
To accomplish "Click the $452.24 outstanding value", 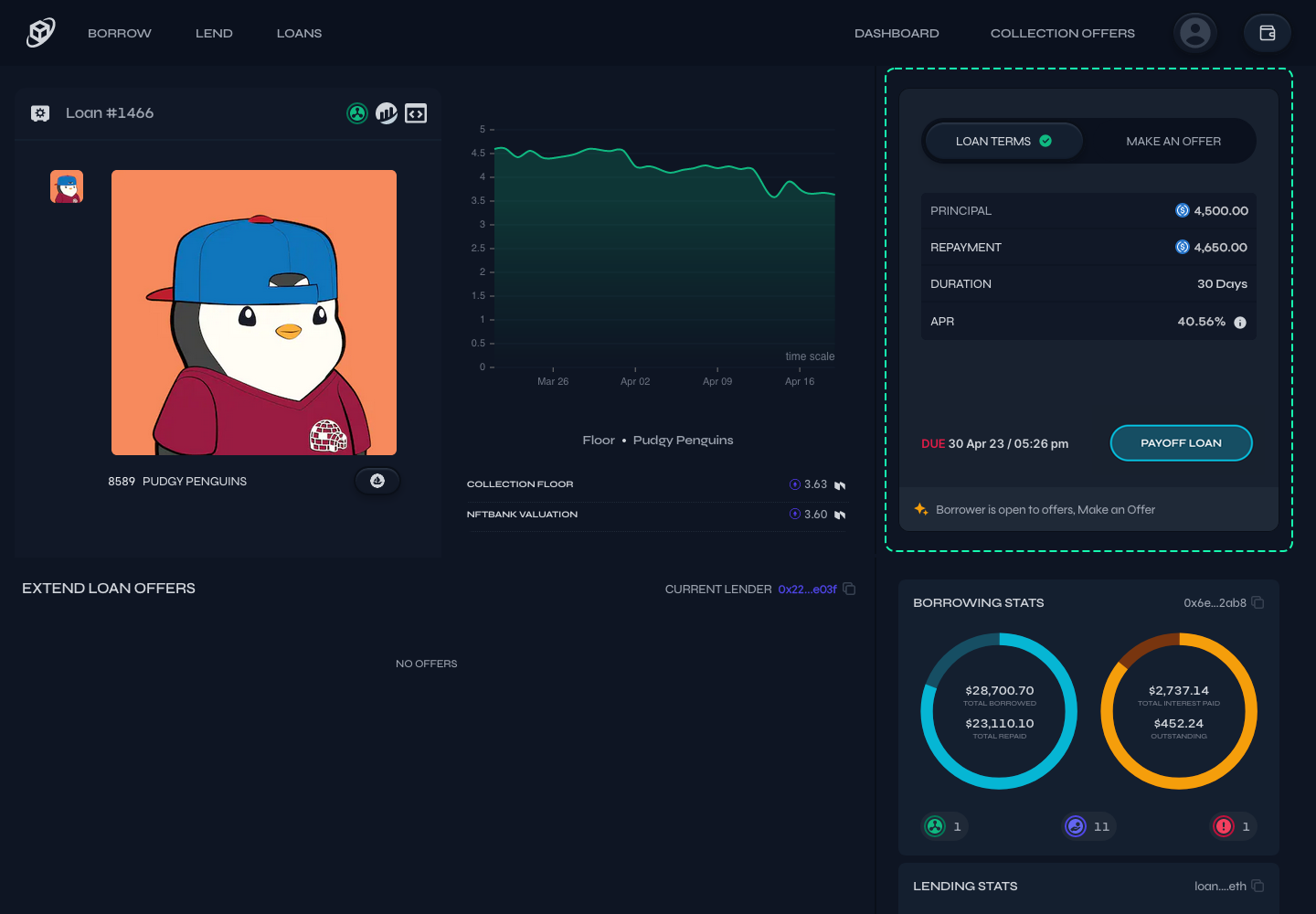I will coord(1179,723).
